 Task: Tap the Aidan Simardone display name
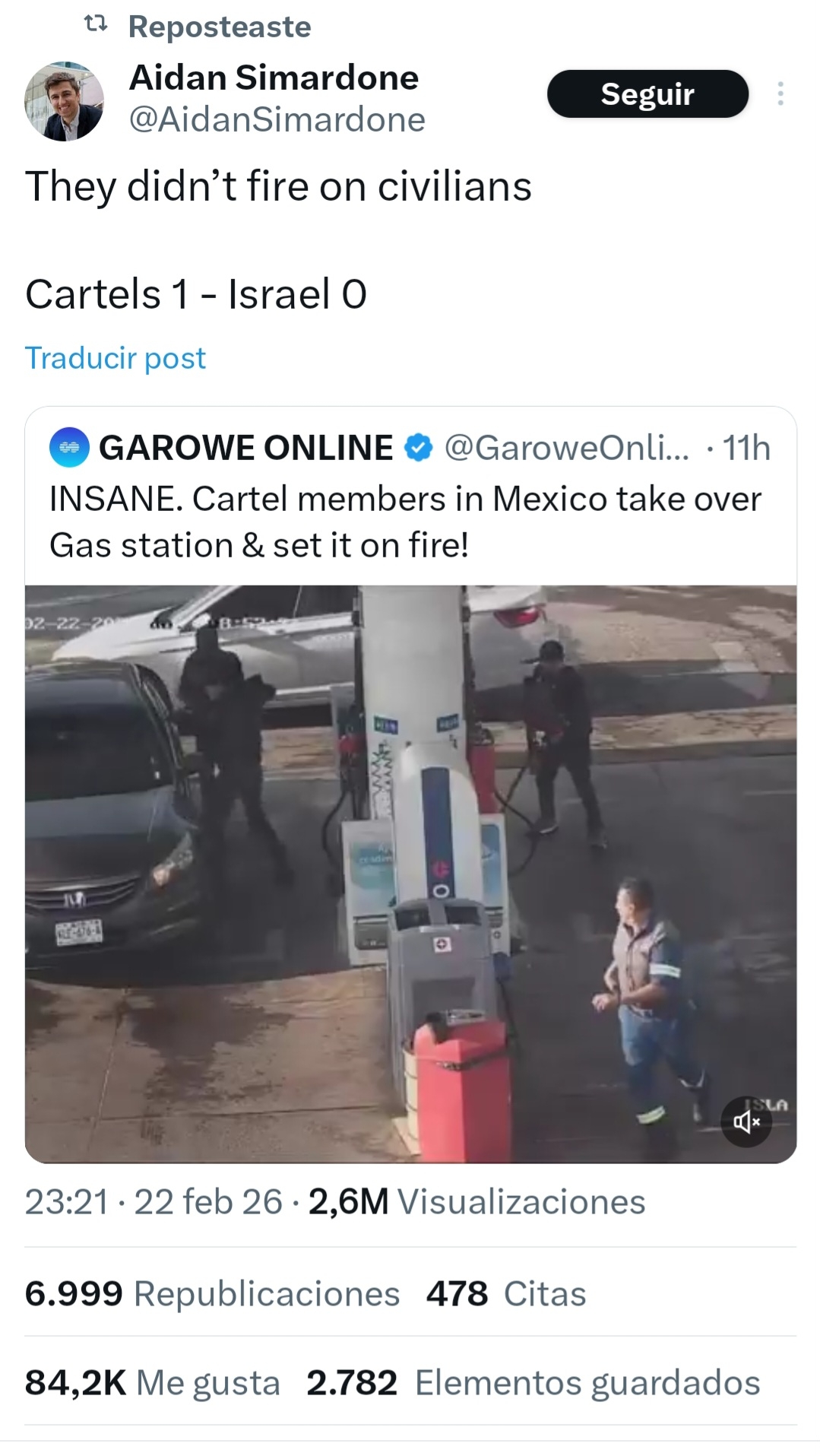pos(274,78)
